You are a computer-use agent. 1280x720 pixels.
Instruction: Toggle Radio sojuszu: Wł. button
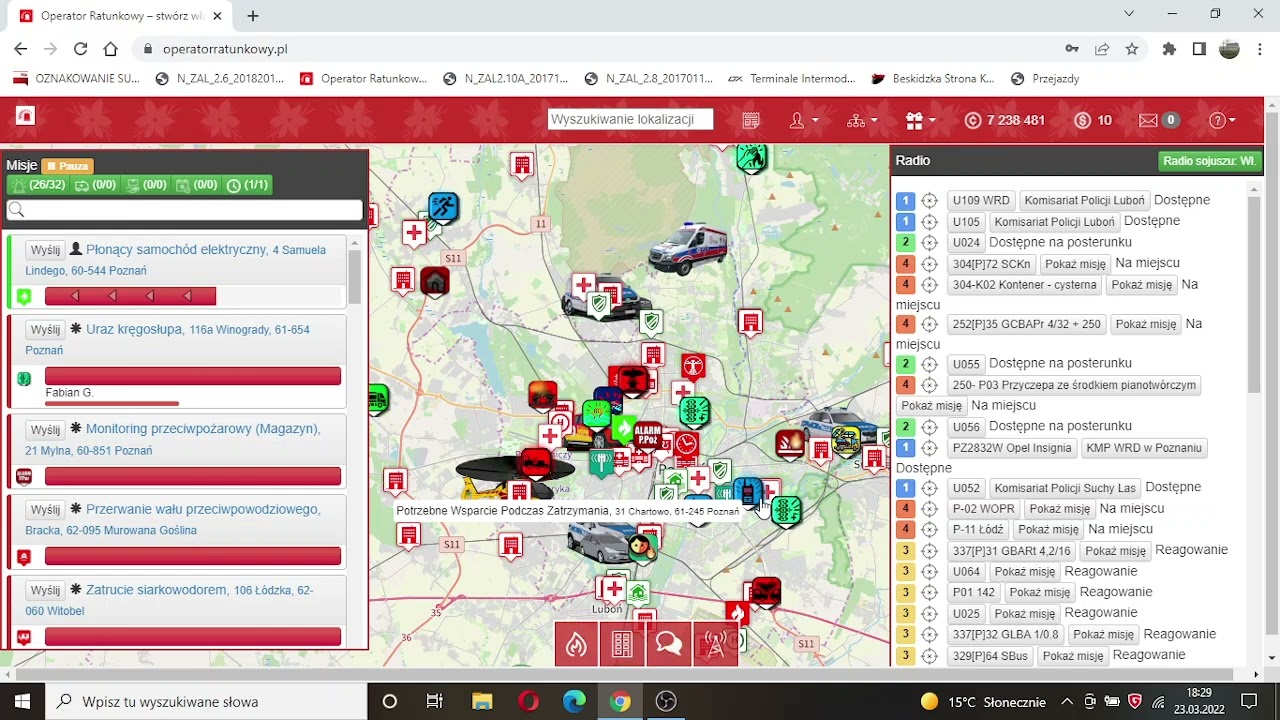[x=1210, y=161]
